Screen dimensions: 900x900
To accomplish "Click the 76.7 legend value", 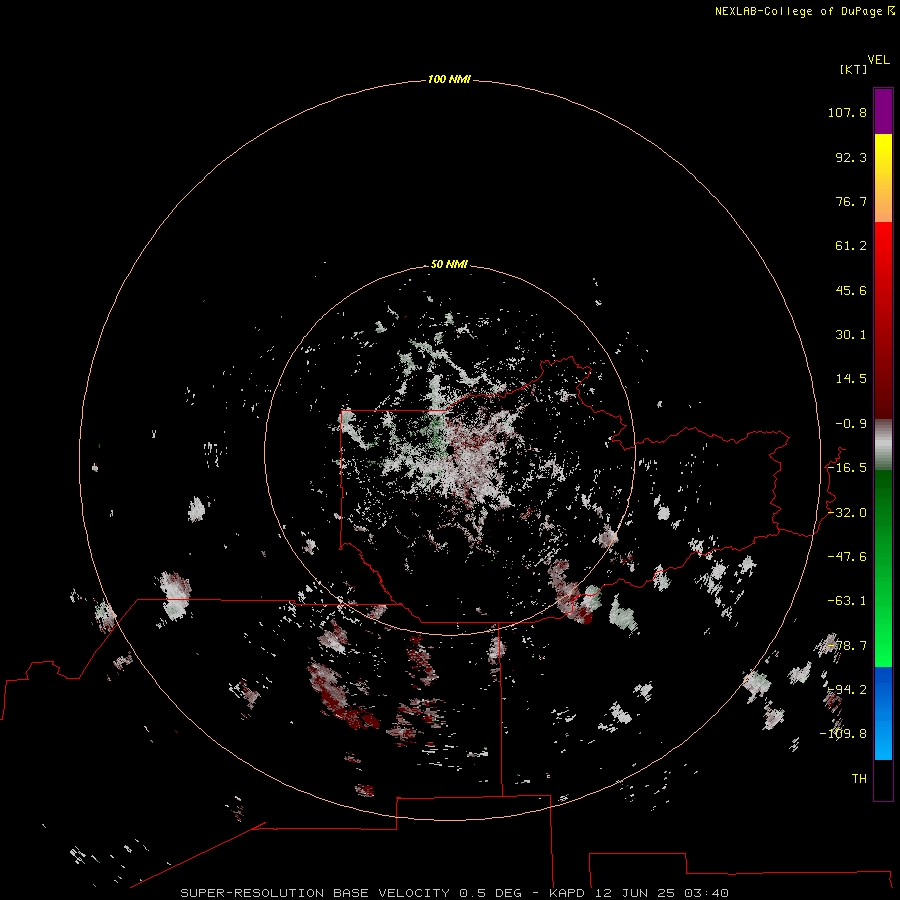I will pyautogui.click(x=851, y=201).
